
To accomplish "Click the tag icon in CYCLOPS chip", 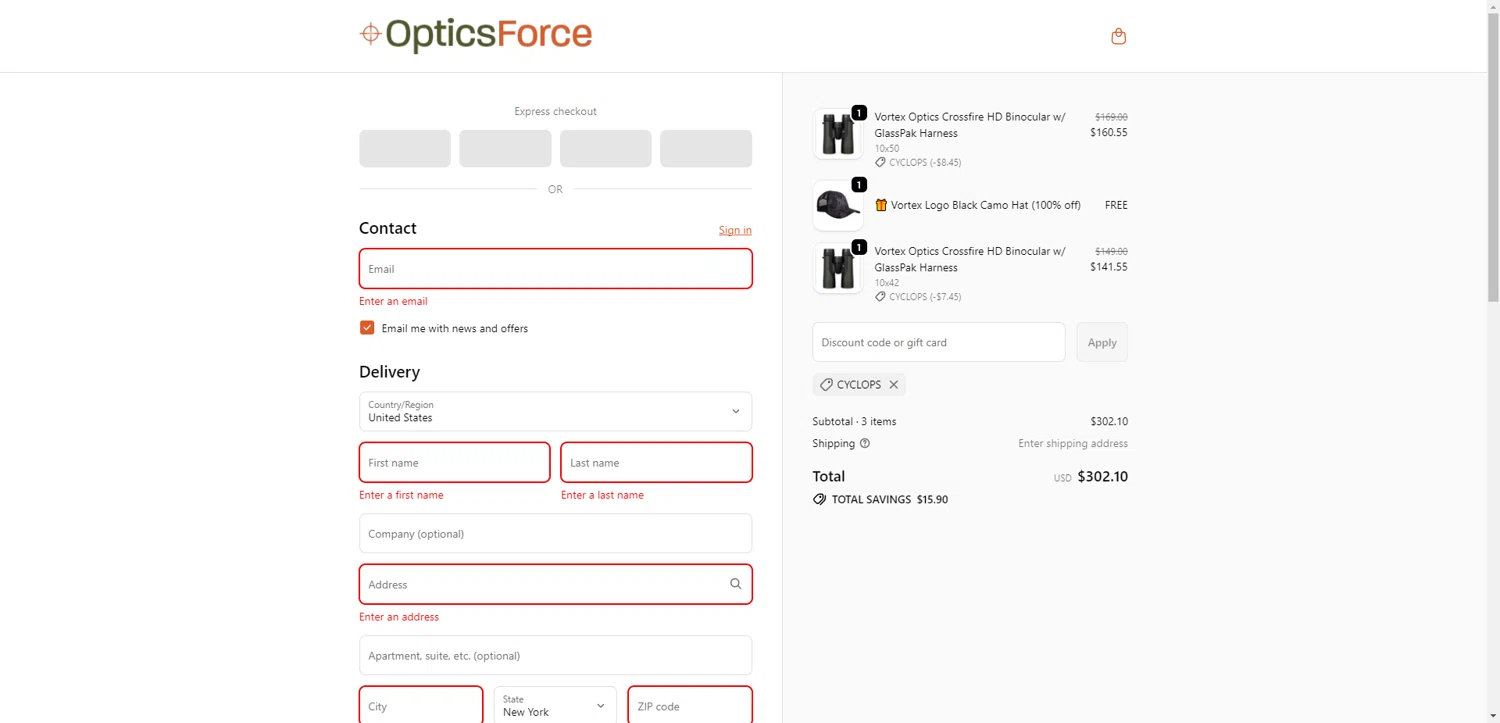I will tap(826, 384).
